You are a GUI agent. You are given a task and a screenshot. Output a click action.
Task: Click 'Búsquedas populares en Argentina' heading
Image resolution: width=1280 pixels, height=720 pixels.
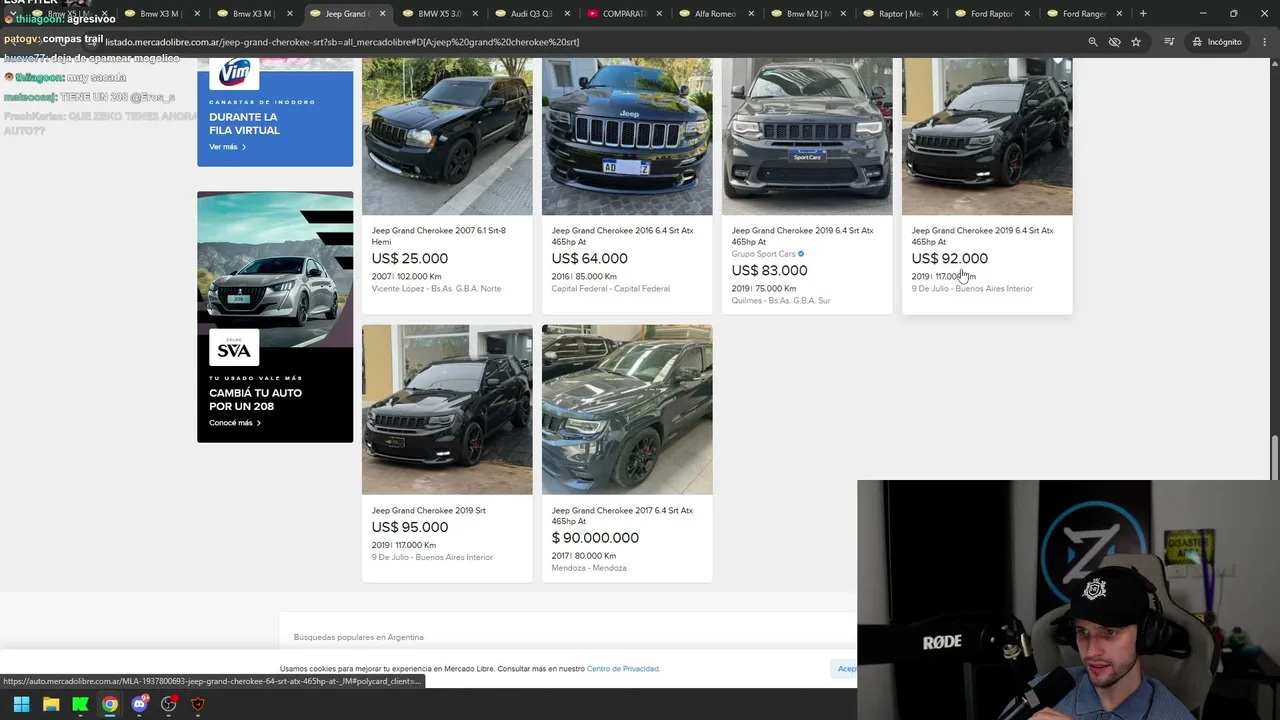359,637
